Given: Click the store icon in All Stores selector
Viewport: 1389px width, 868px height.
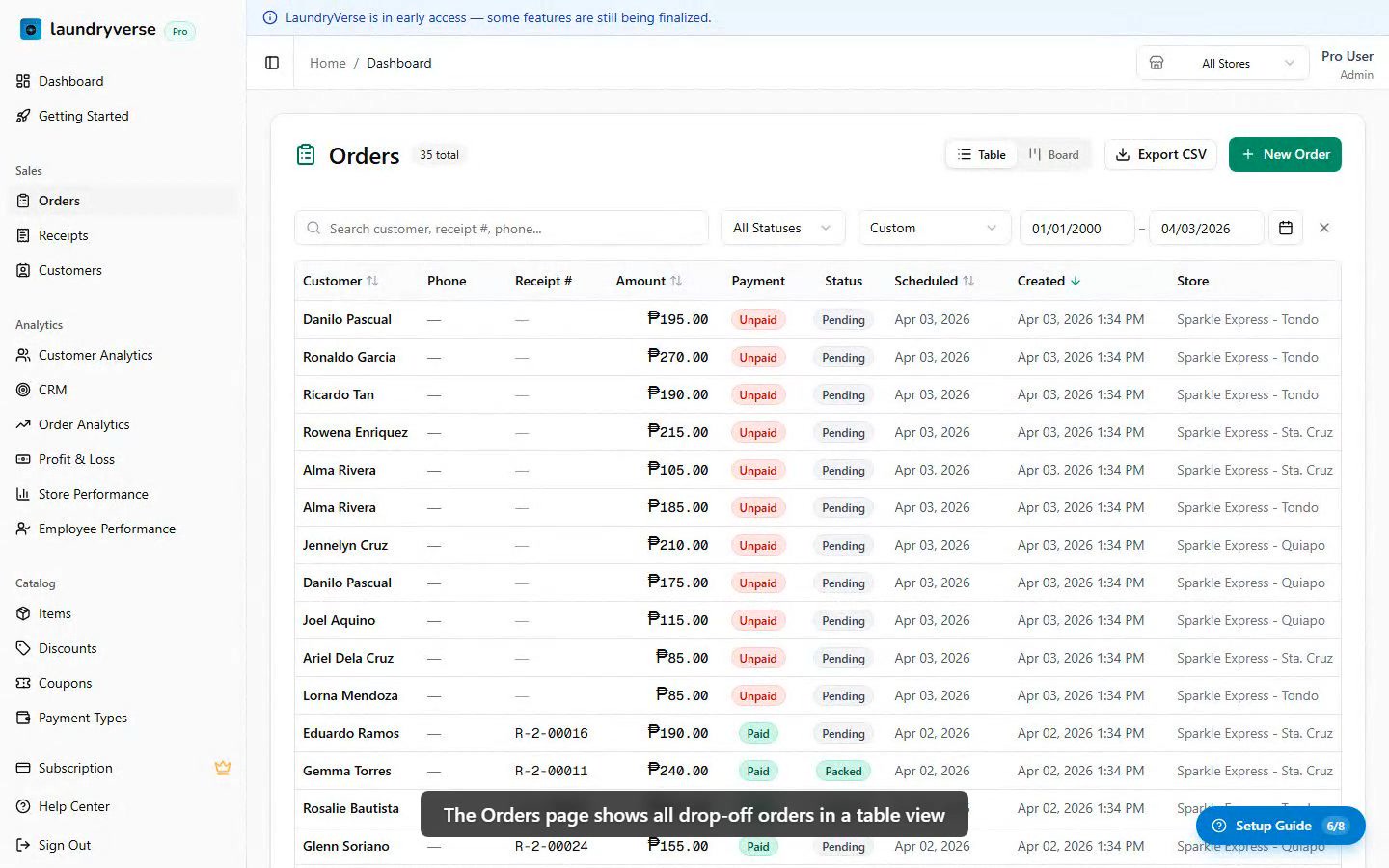Looking at the screenshot, I should (x=1157, y=62).
